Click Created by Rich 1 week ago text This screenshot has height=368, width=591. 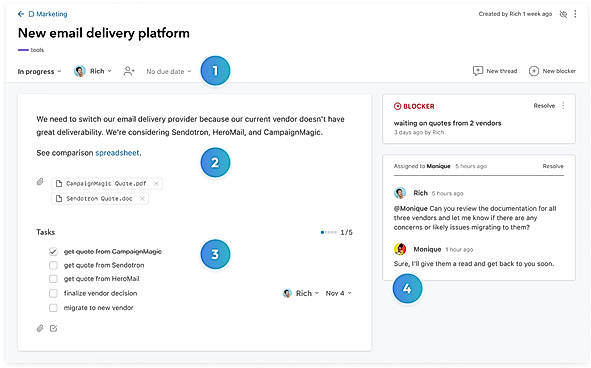[x=515, y=14]
